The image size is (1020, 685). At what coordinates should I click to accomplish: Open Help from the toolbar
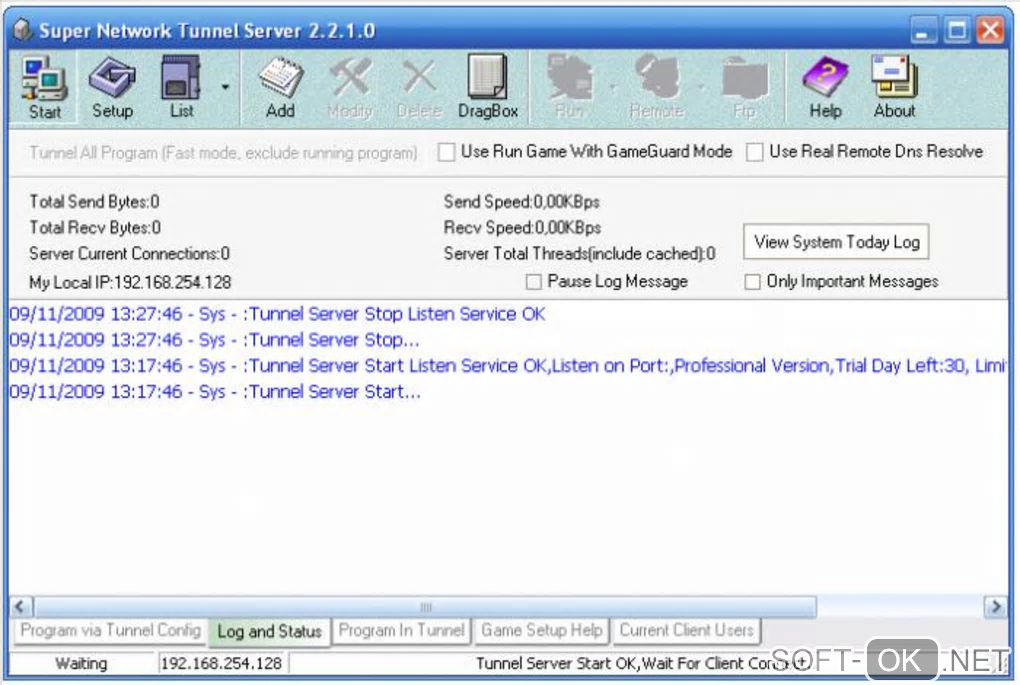tap(825, 88)
